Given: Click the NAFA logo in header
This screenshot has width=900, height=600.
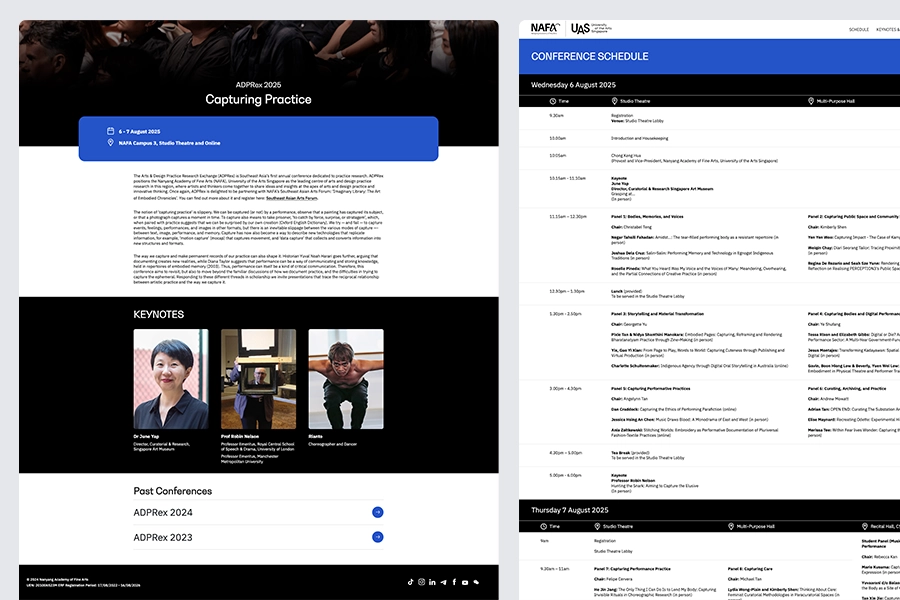Looking at the screenshot, I should (x=545, y=29).
